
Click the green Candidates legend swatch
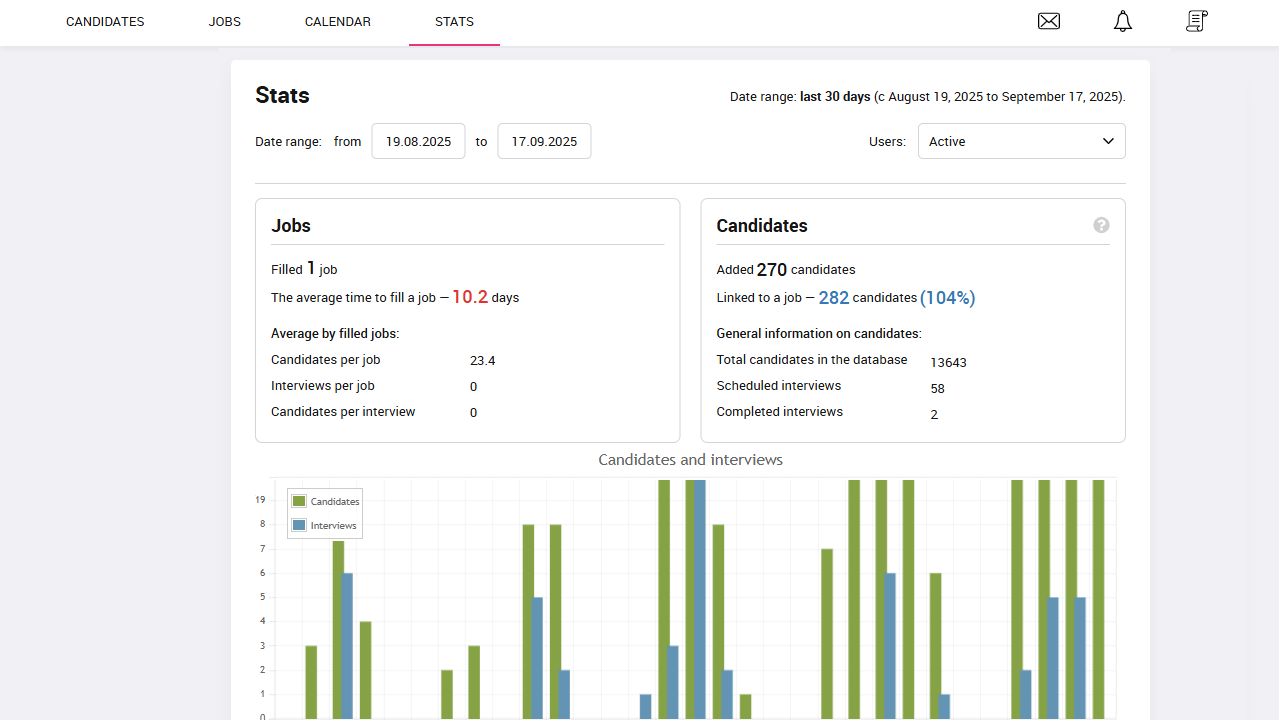(298, 500)
